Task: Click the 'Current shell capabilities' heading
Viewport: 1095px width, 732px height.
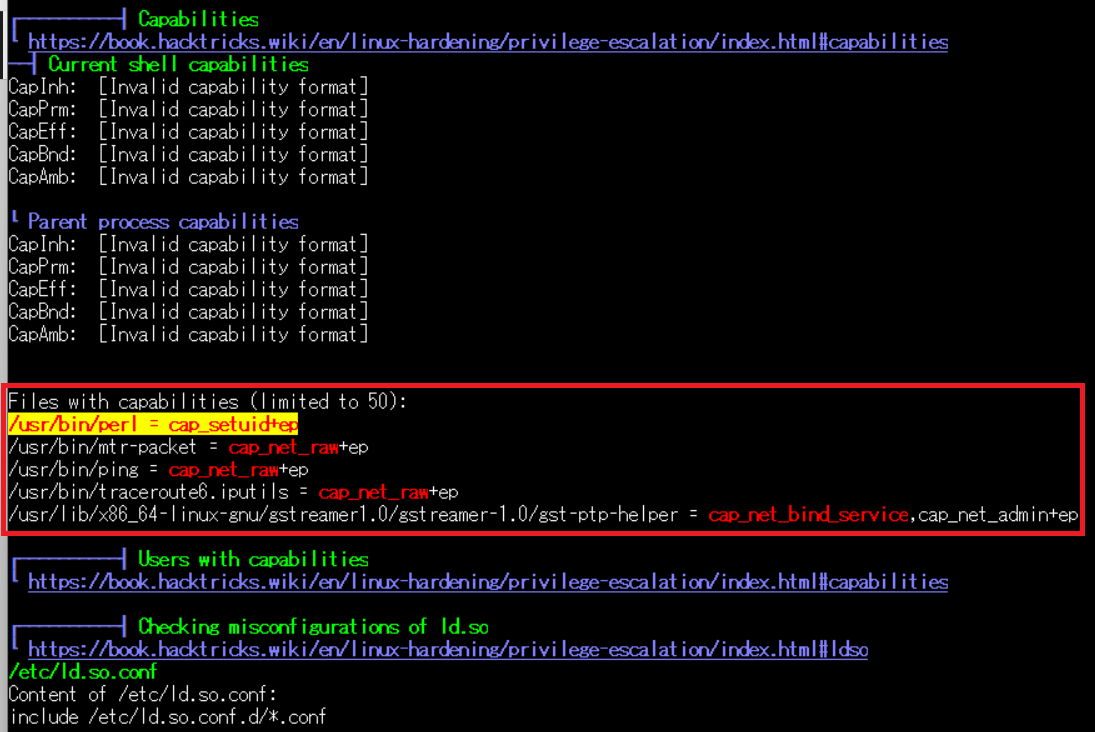Action: [x=178, y=65]
